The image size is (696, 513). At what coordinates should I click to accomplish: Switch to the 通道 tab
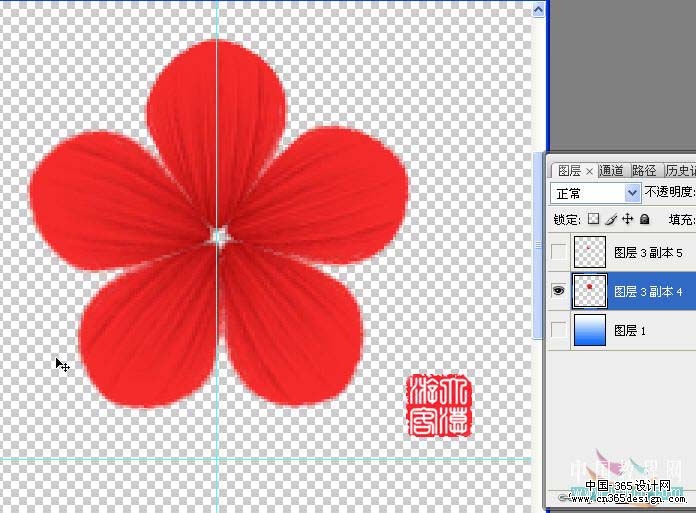tap(611, 170)
